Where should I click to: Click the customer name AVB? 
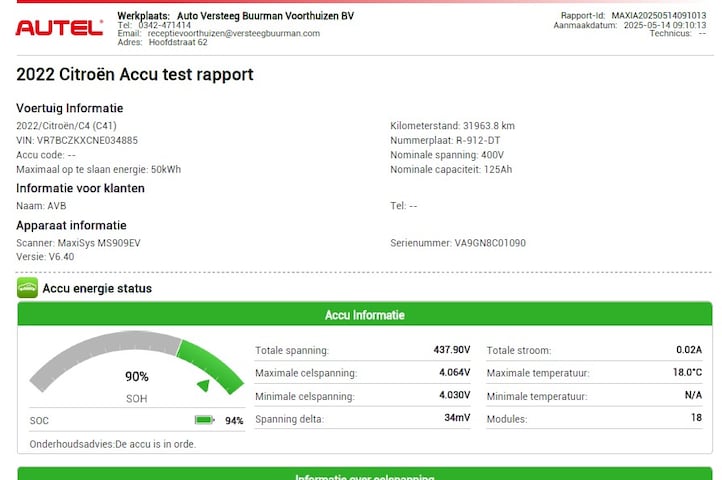pyautogui.click(x=57, y=206)
